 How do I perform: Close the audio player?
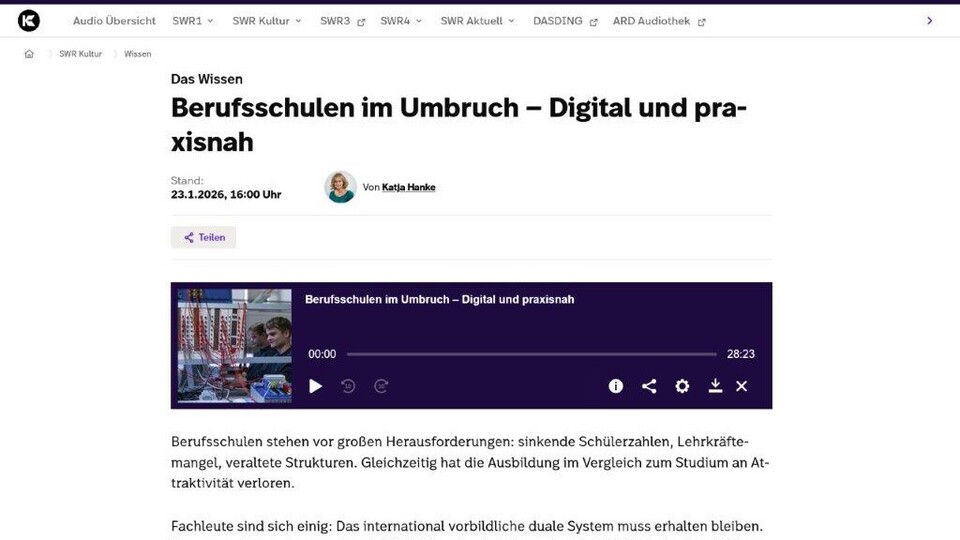741,386
